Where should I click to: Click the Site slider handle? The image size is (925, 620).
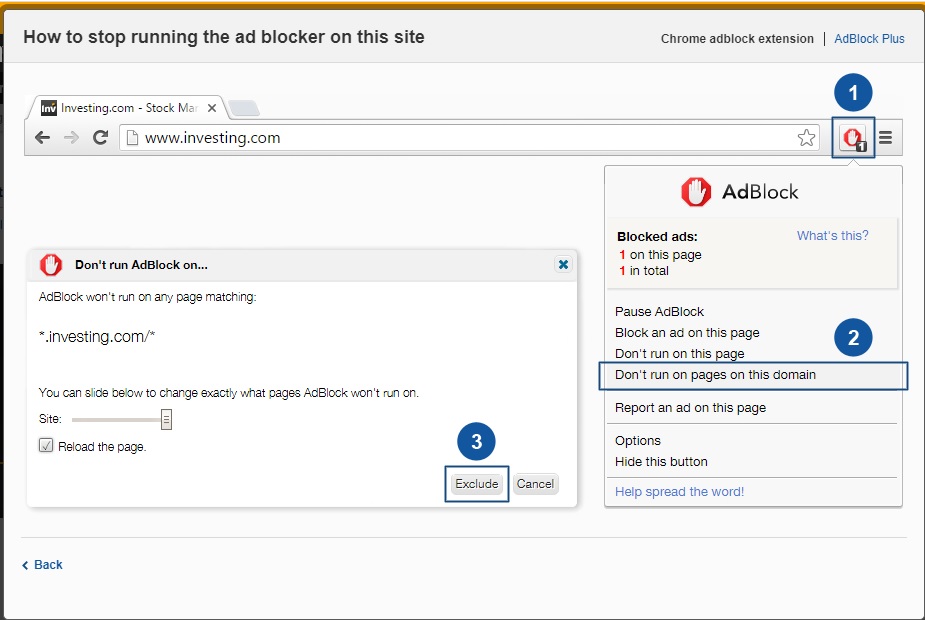166,419
